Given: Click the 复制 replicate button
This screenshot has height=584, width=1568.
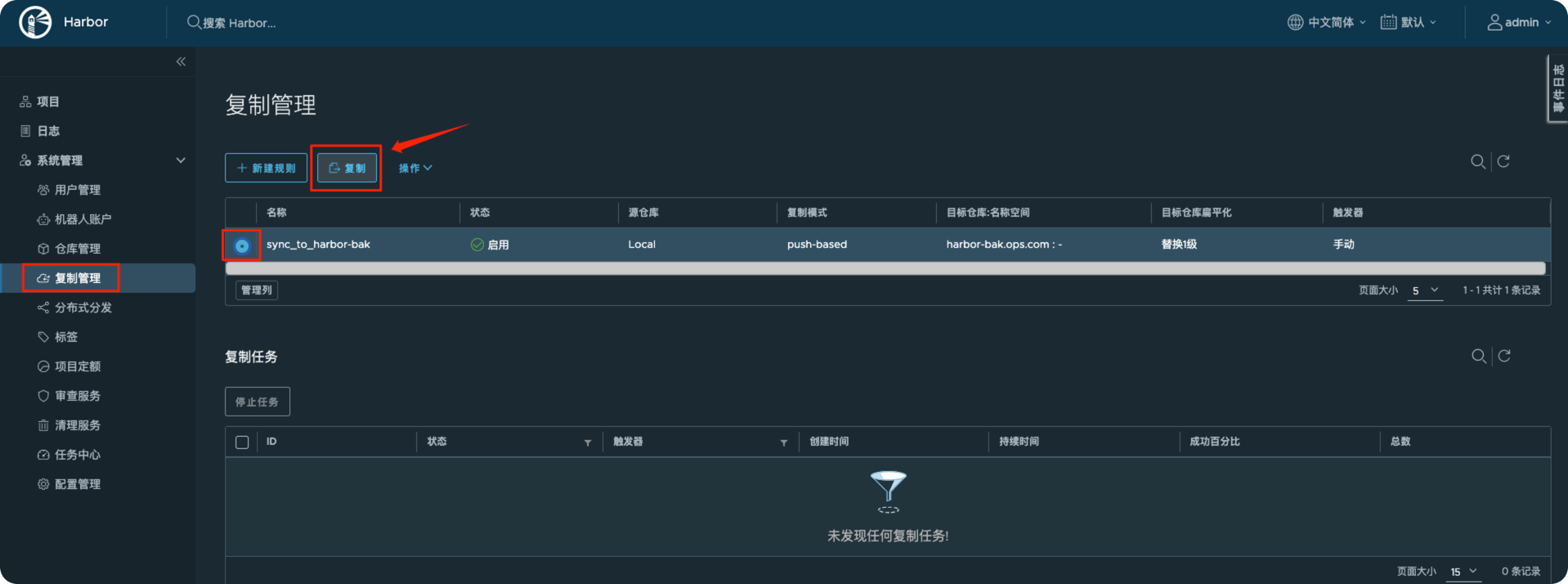Looking at the screenshot, I should 347,168.
